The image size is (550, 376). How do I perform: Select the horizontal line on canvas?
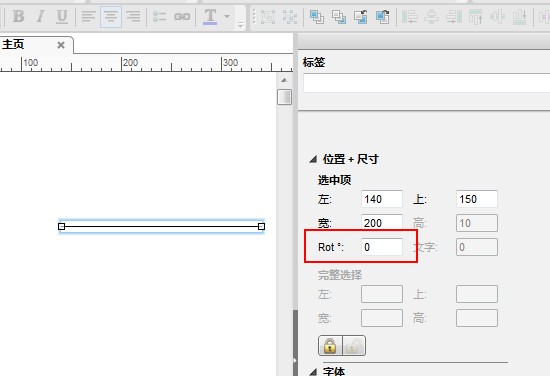click(161, 226)
